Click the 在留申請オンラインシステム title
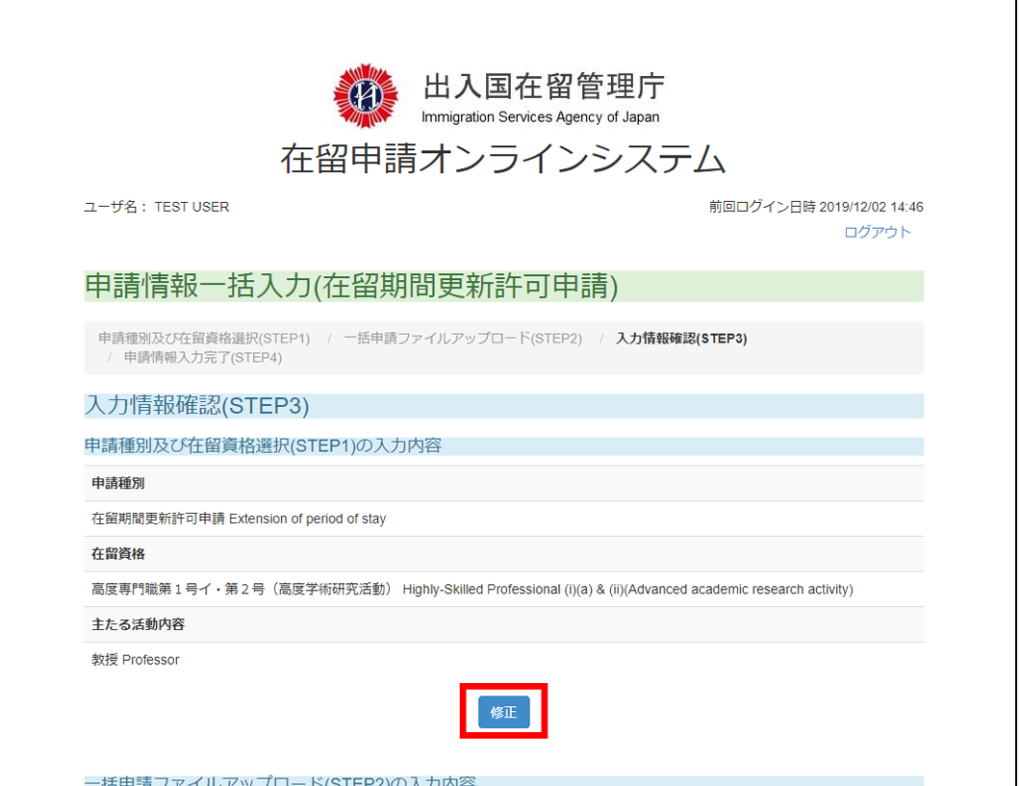The image size is (1020, 786). click(503, 159)
